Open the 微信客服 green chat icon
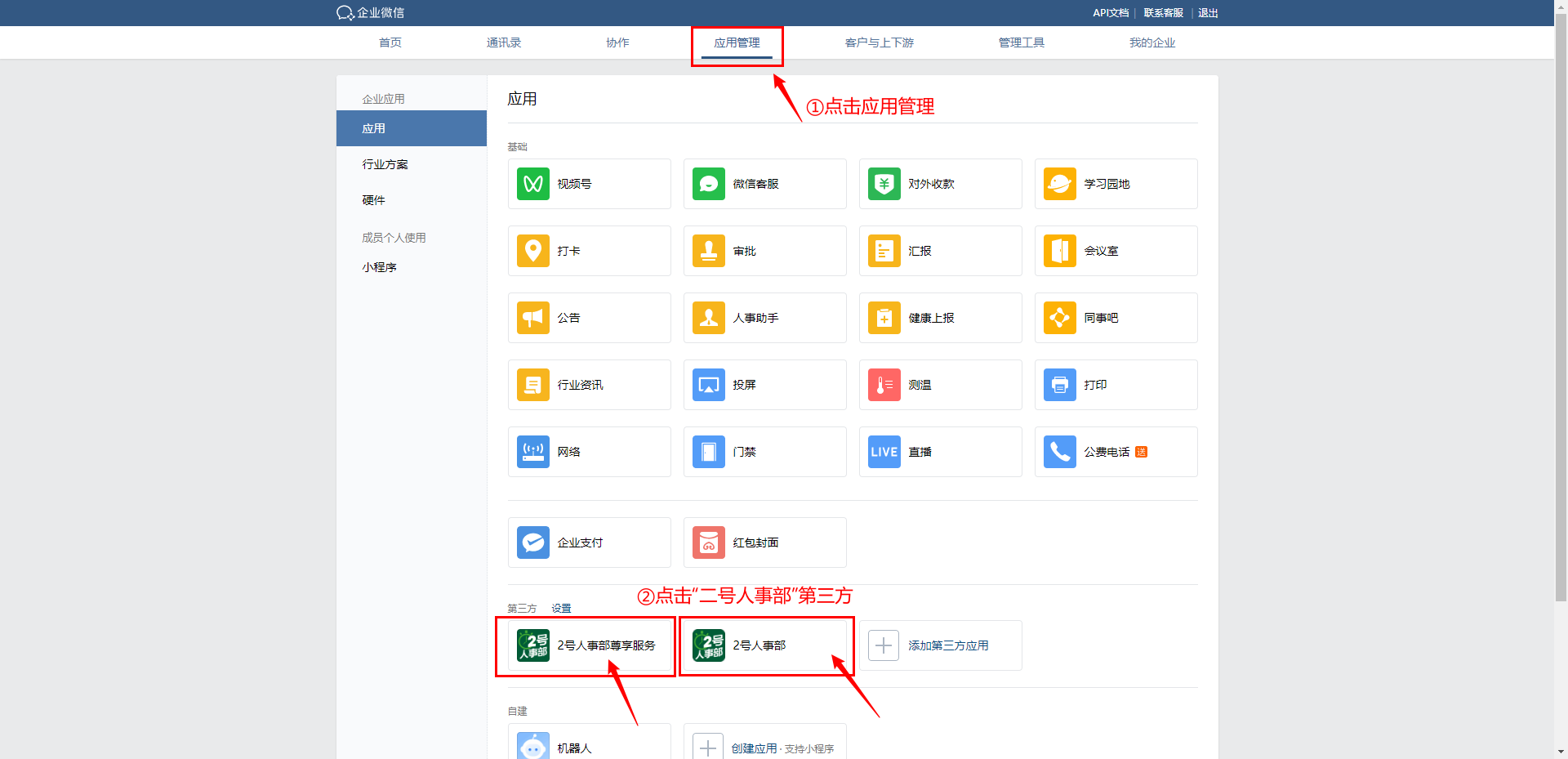The image size is (1568, 759). 709,184
